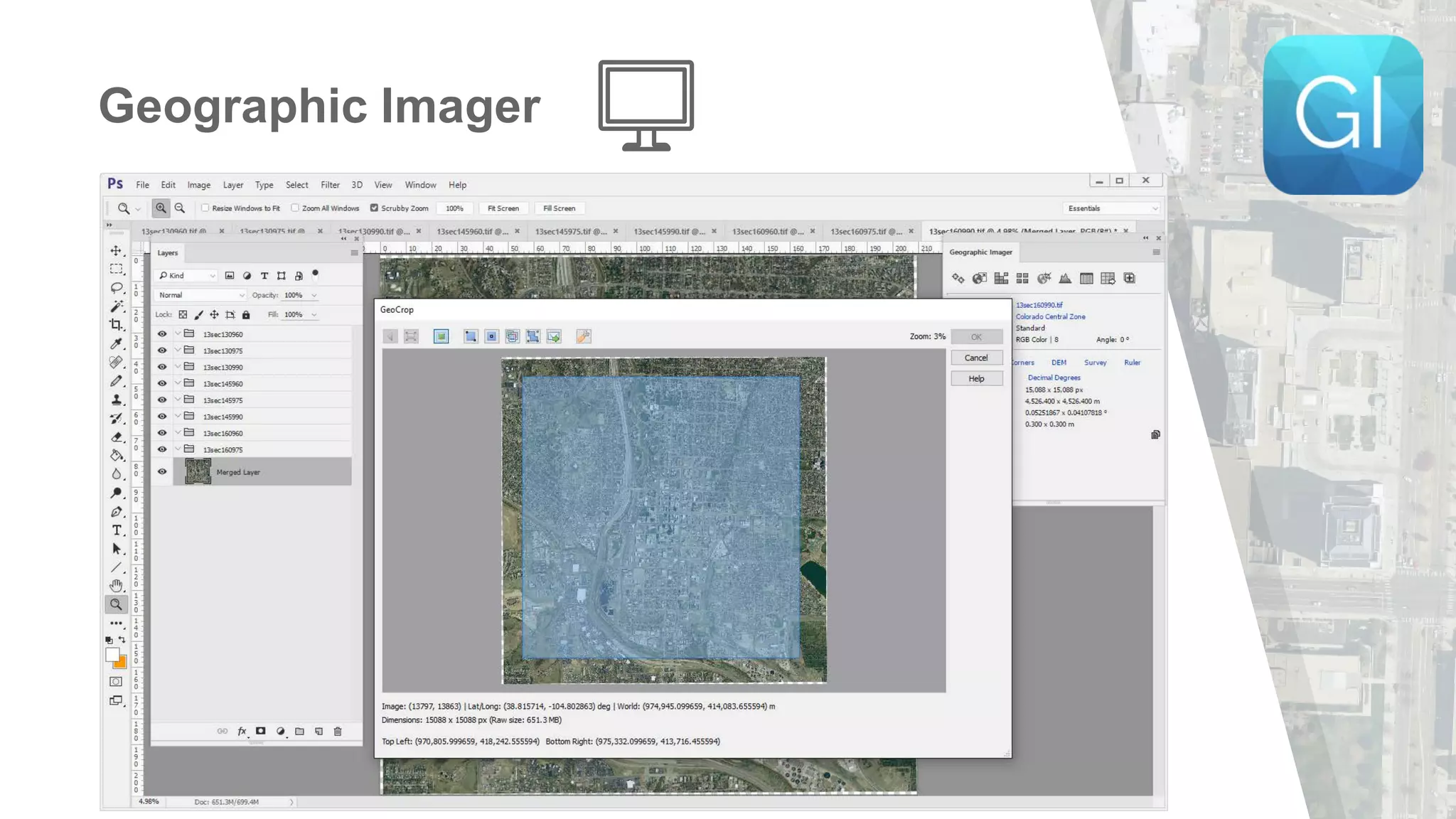Select the Move tool
The height and width of the screenshot is (819, 1456).
coord(116,251)
